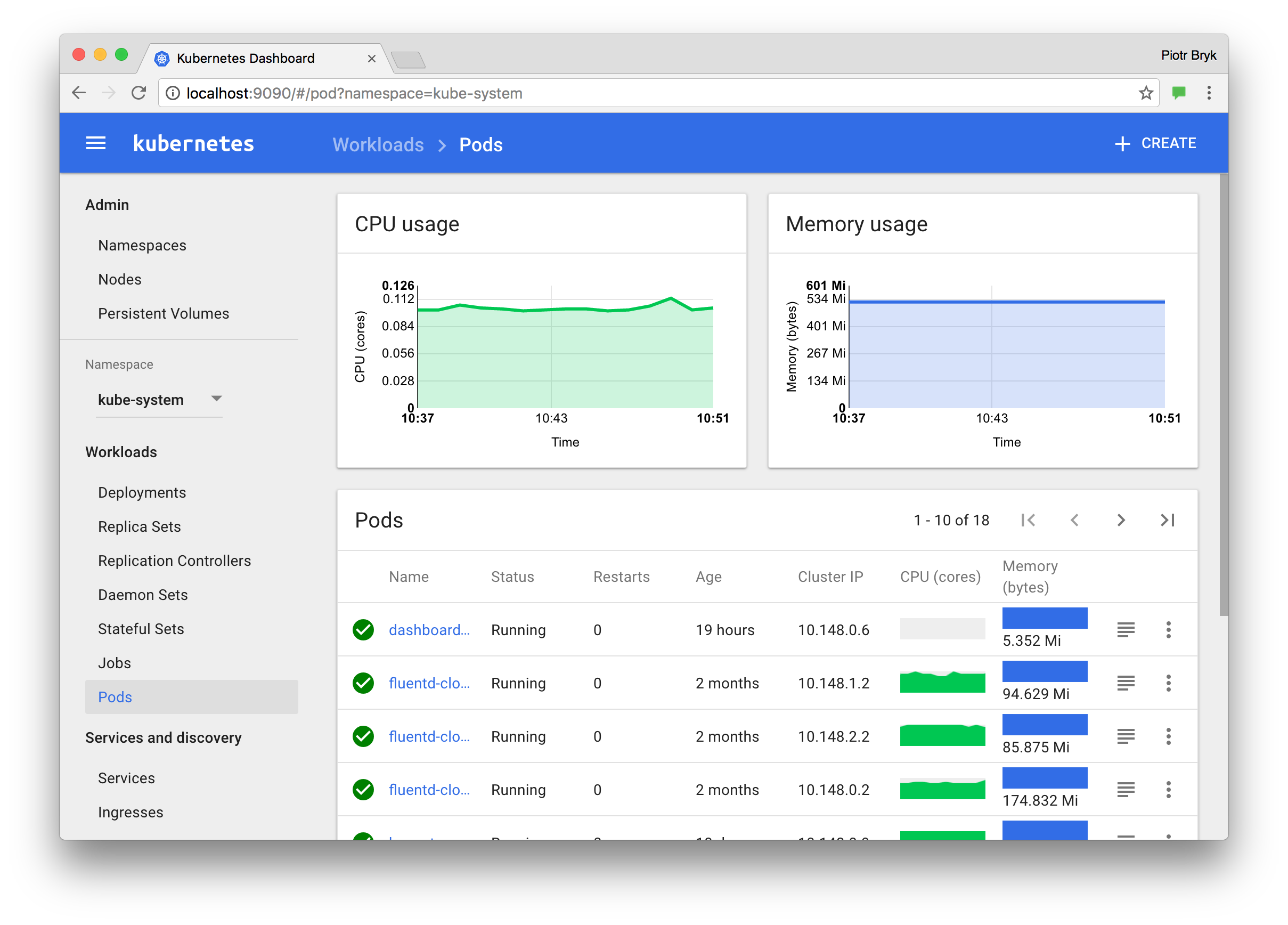Open actions menu for pod 10.148.0.2
Screen dimensions: 1288x925
(1168, 790)
